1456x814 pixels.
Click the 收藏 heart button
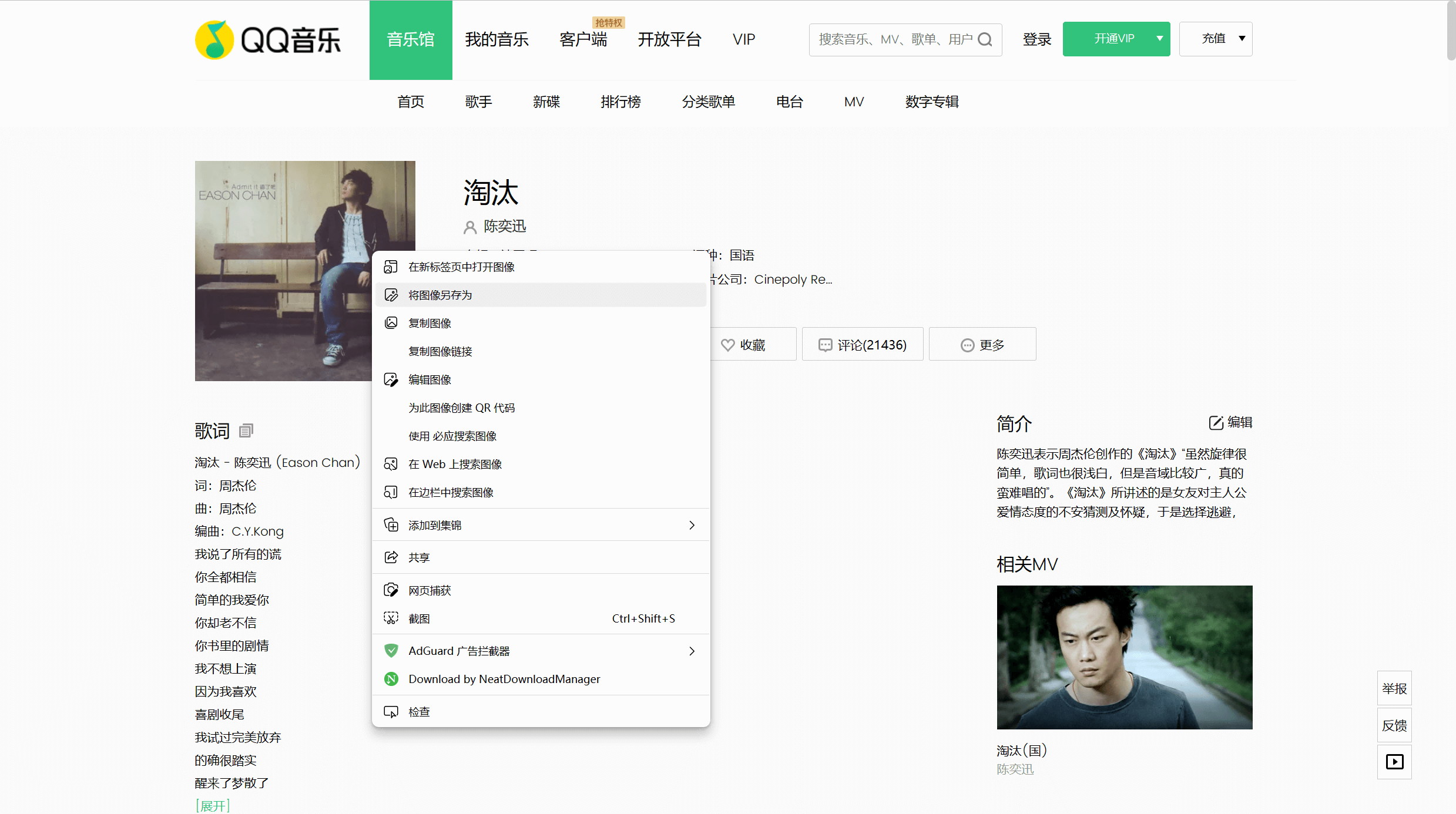743,345
